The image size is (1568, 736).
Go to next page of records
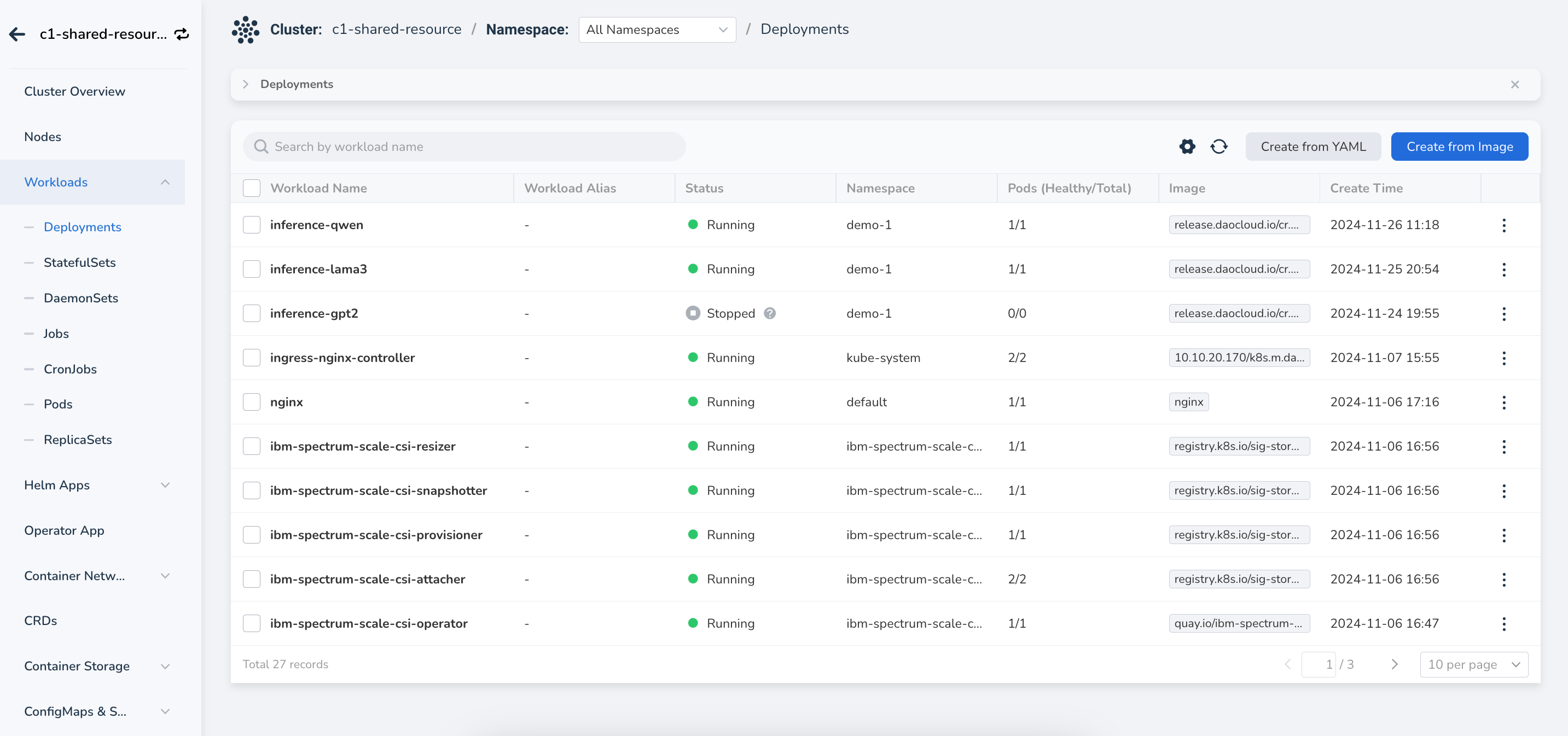1394,664
